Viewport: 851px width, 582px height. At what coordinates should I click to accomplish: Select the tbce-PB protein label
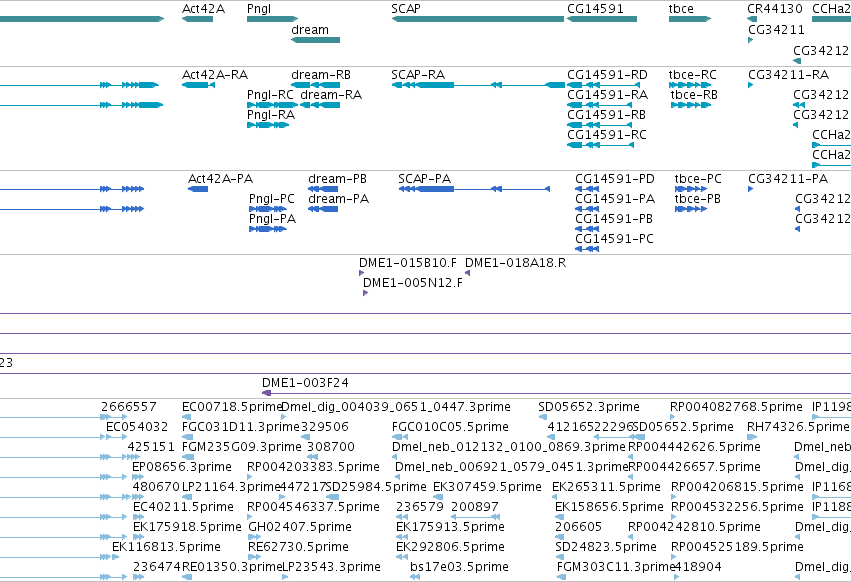(x=697, y=199)
